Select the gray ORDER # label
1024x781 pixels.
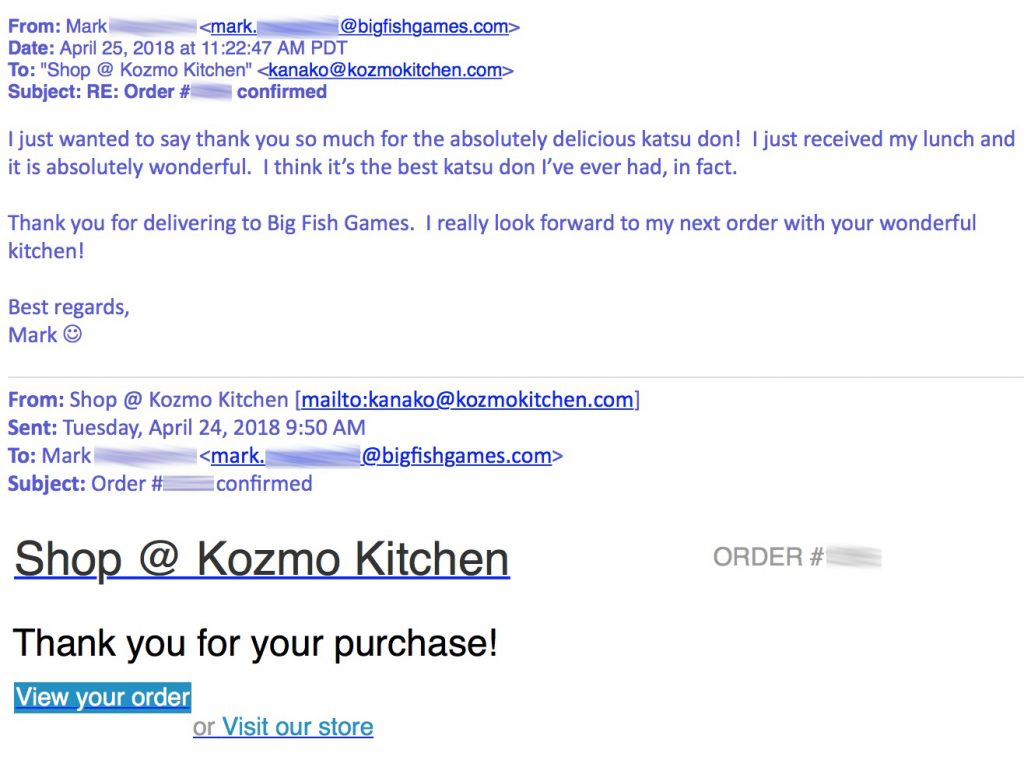point(768,557)
